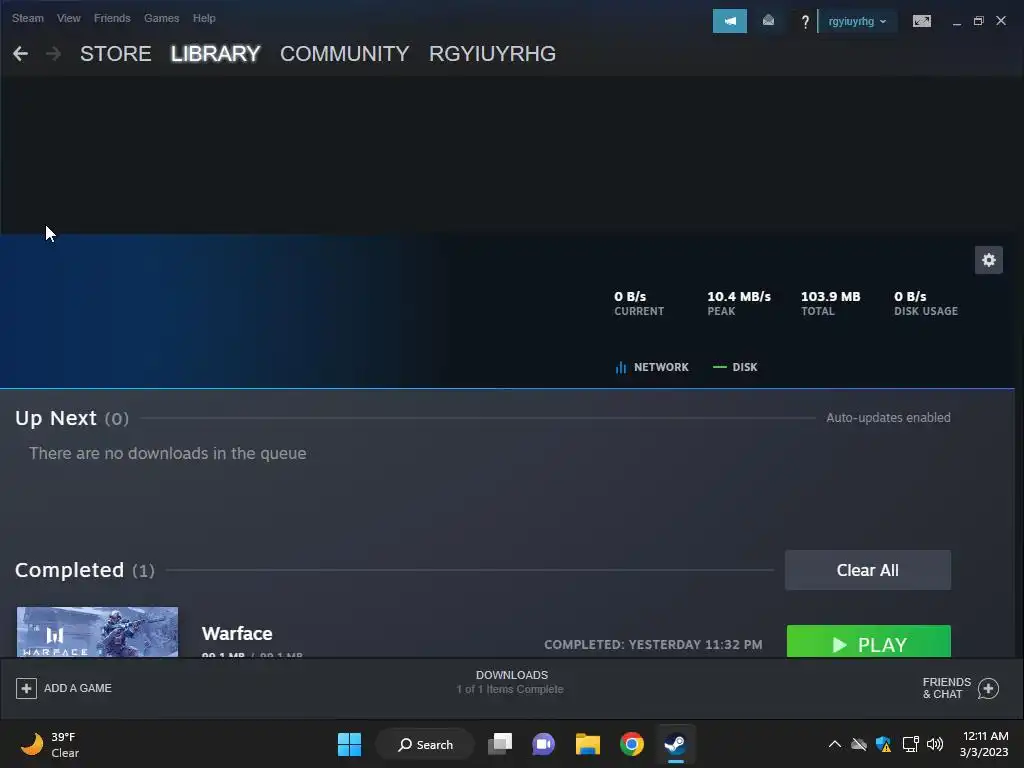Toggle the Disk graph legend
Viewport: 1024px width, 768px height.
(x=735, y=367)
